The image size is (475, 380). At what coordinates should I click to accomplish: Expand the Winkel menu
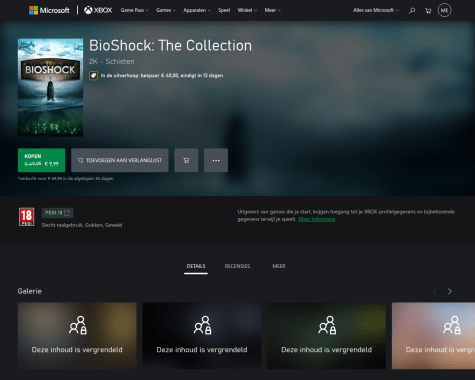click(x=247, y=10)
